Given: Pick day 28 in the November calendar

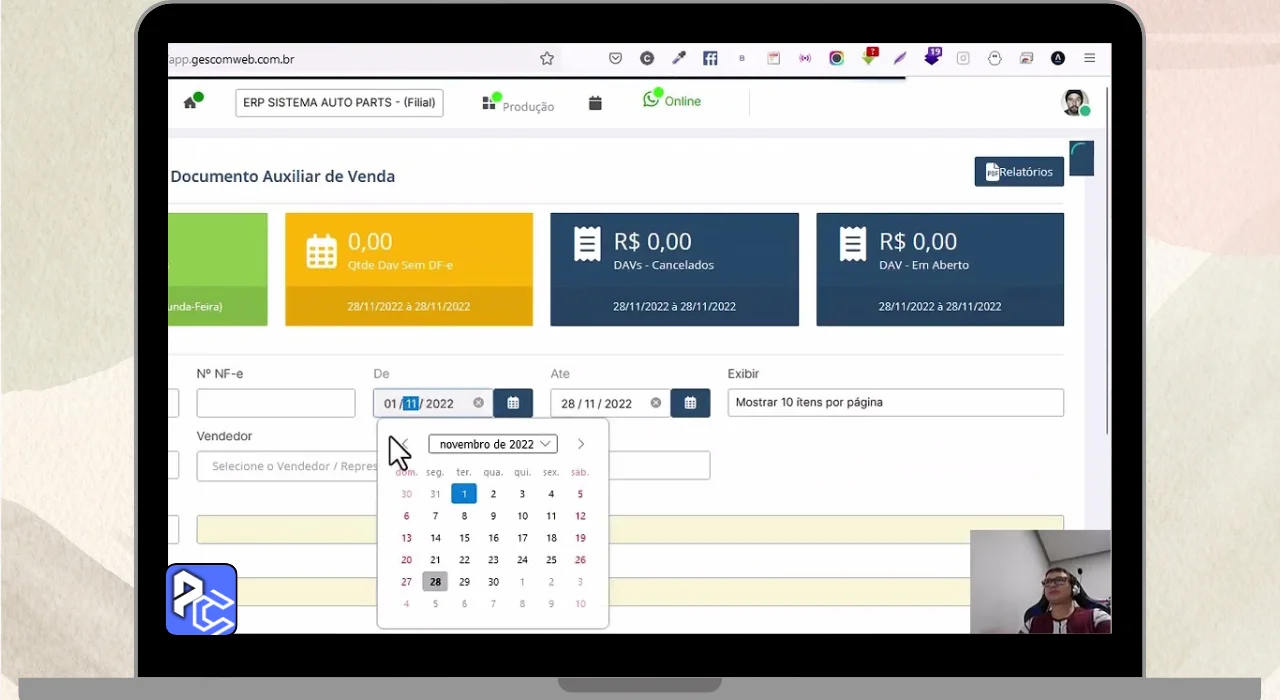Looking at the screenshot, I should (435, 582).
